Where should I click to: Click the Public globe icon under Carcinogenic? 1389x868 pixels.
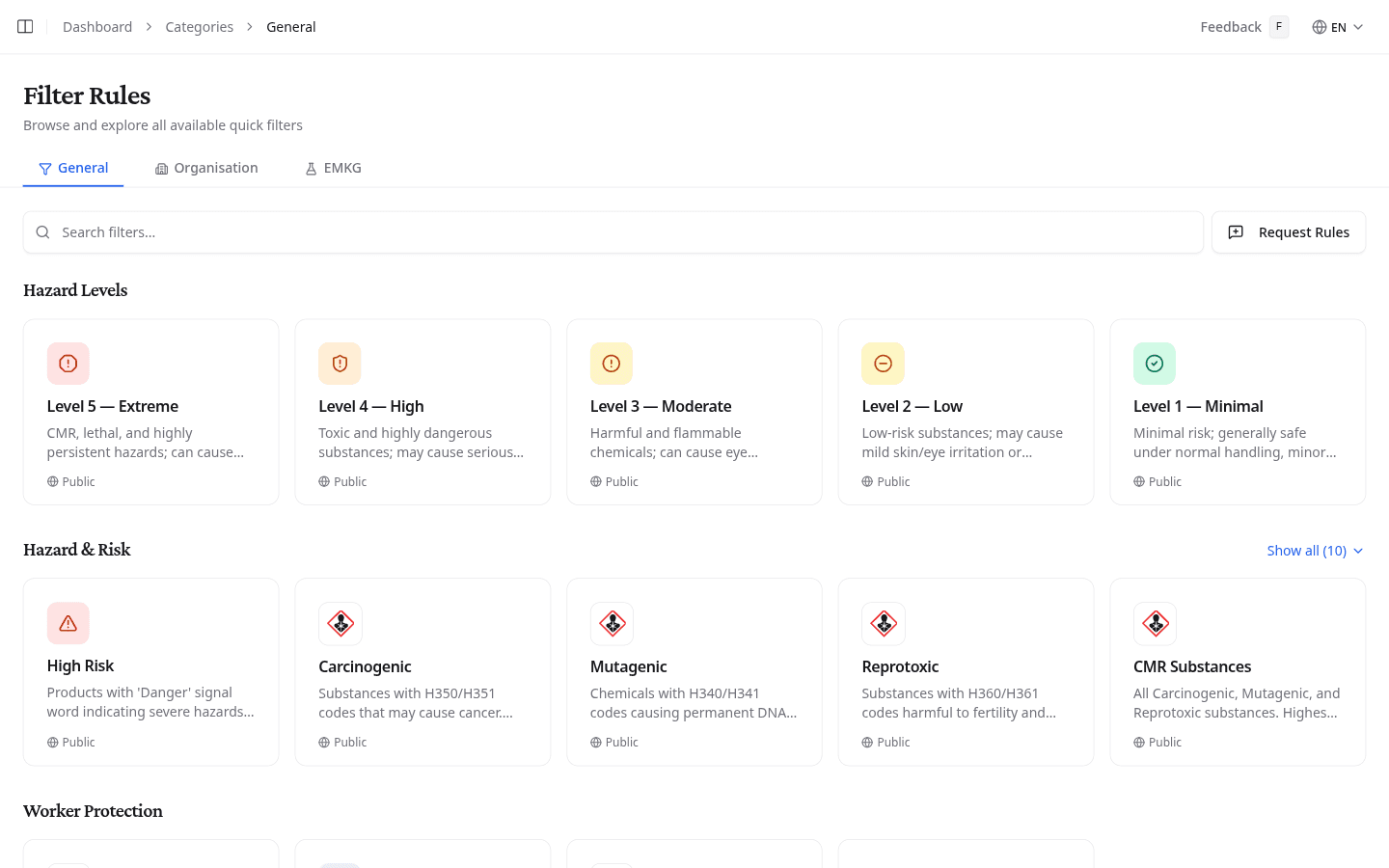coord(324,742)
